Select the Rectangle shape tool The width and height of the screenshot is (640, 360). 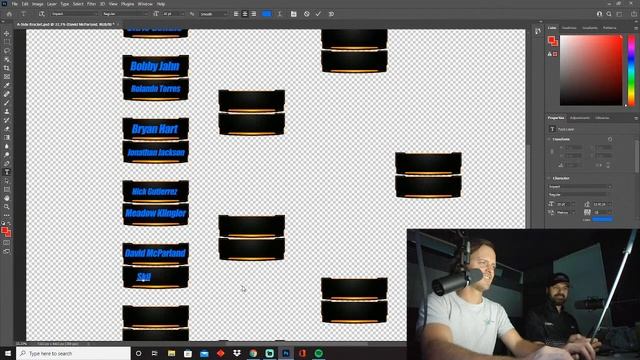(x=7, y=189)
